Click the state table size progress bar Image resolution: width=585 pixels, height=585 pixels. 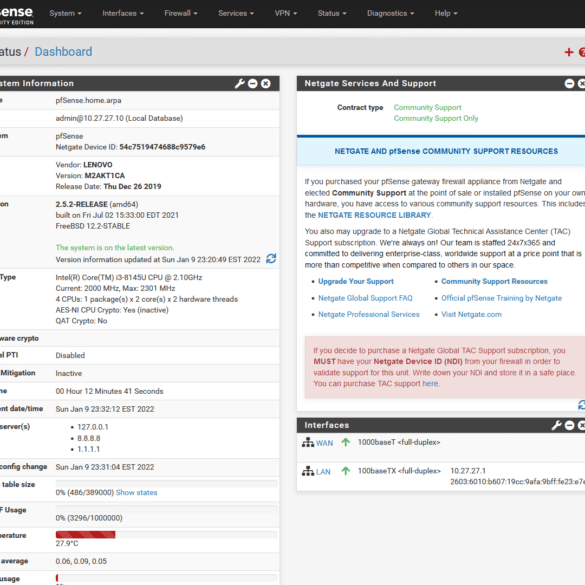tap(166, 484)
